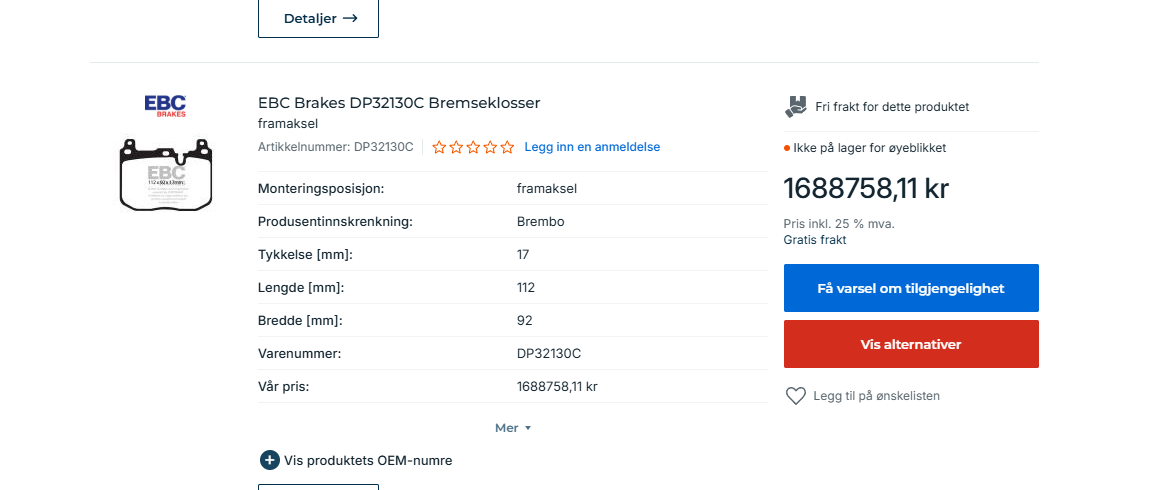Click the Lengde [mm] value 112

tap(526, 288)
